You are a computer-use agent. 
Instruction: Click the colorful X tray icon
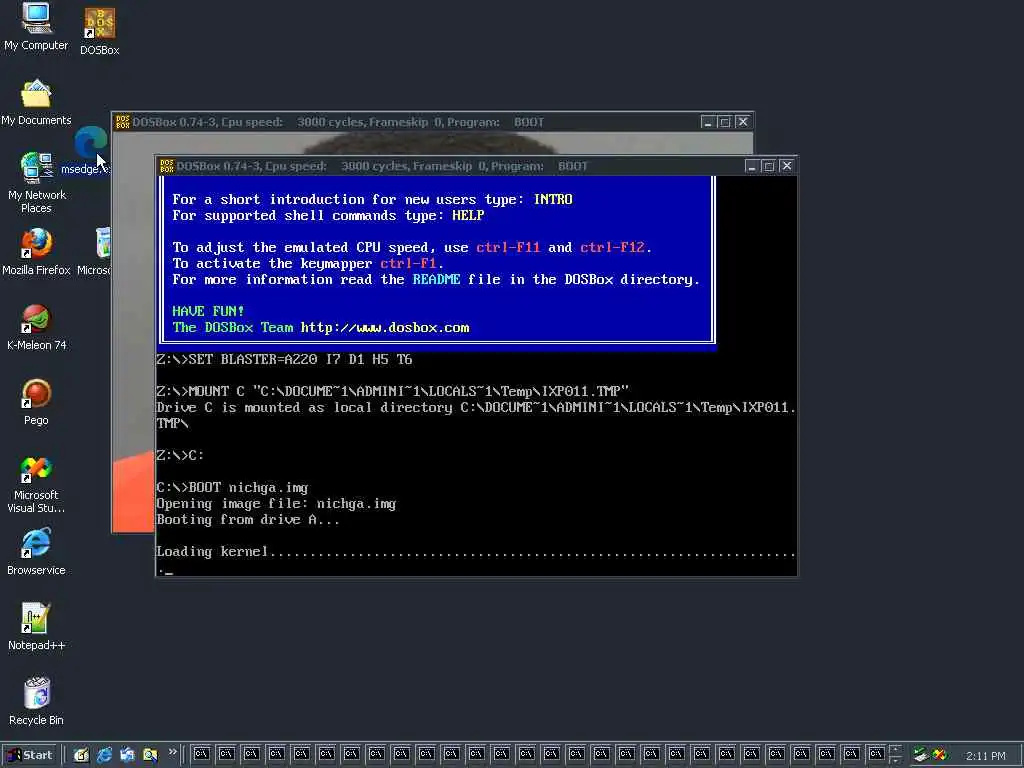tap(940, 755)
